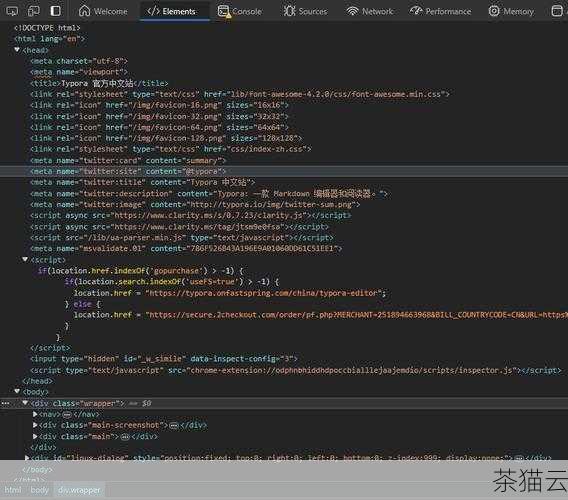Click the favicon-16.png href link
This screenshot has width=568, height=500.
point(174,105)
